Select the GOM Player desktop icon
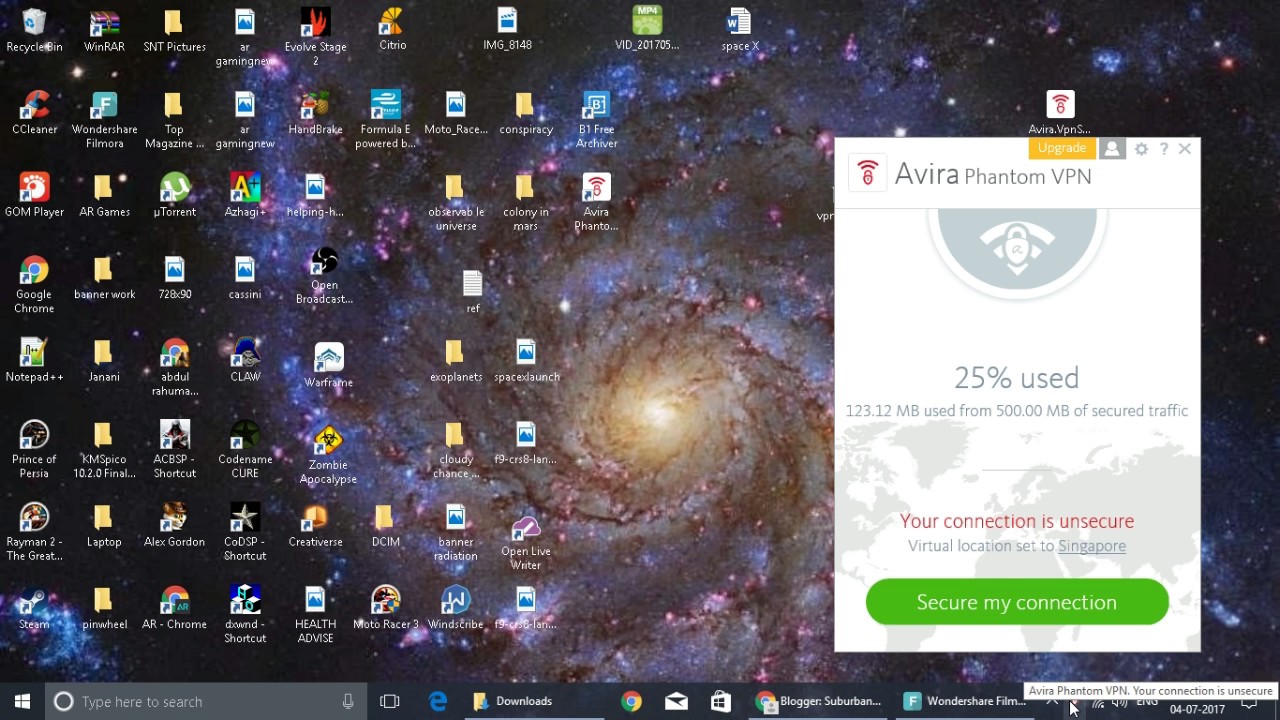The height and width of the screenshot is (720, 1280). (x=34, y=195)
